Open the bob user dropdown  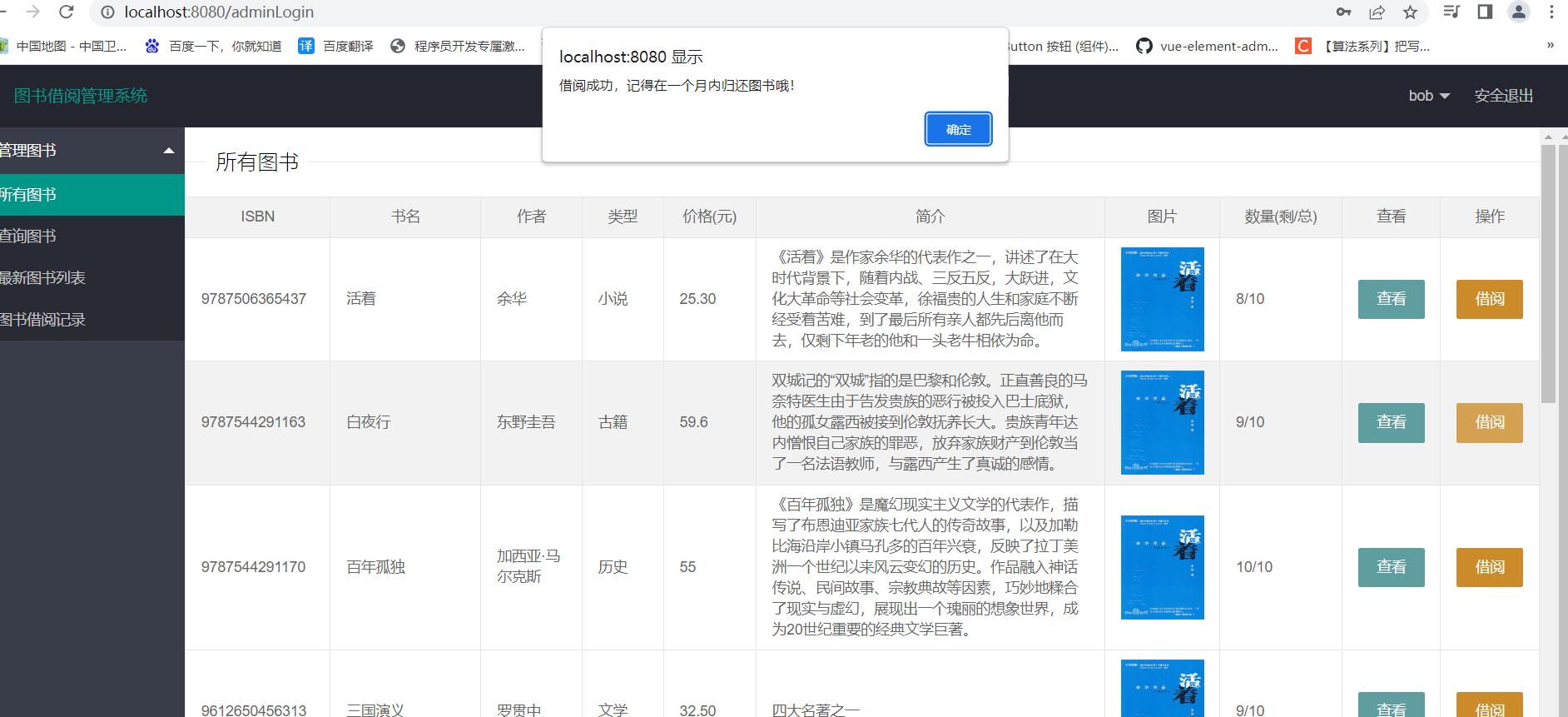(x=1429, y=96)
